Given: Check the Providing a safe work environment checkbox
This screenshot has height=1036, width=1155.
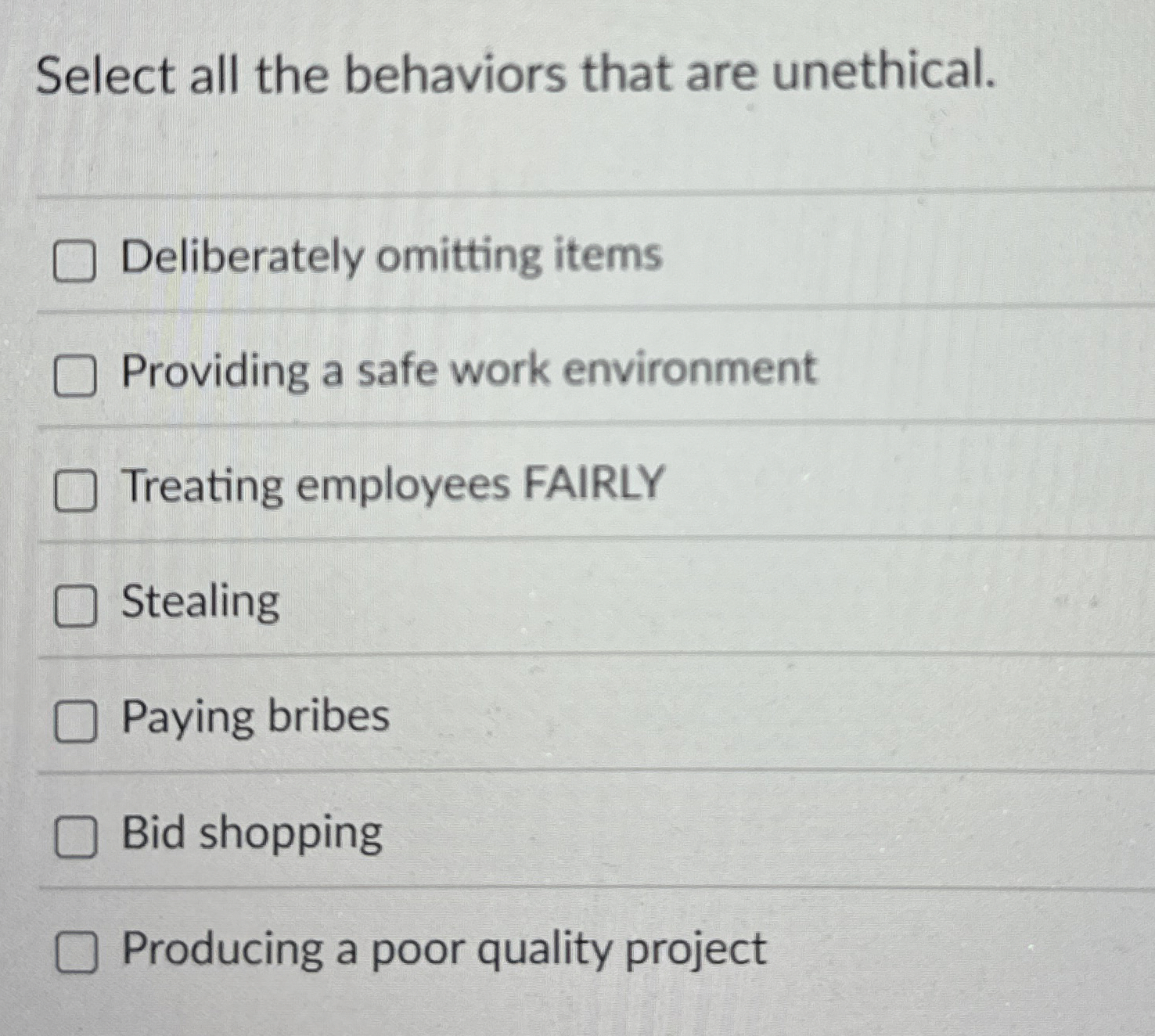Looking at the screenshot, I should (75, 376).
